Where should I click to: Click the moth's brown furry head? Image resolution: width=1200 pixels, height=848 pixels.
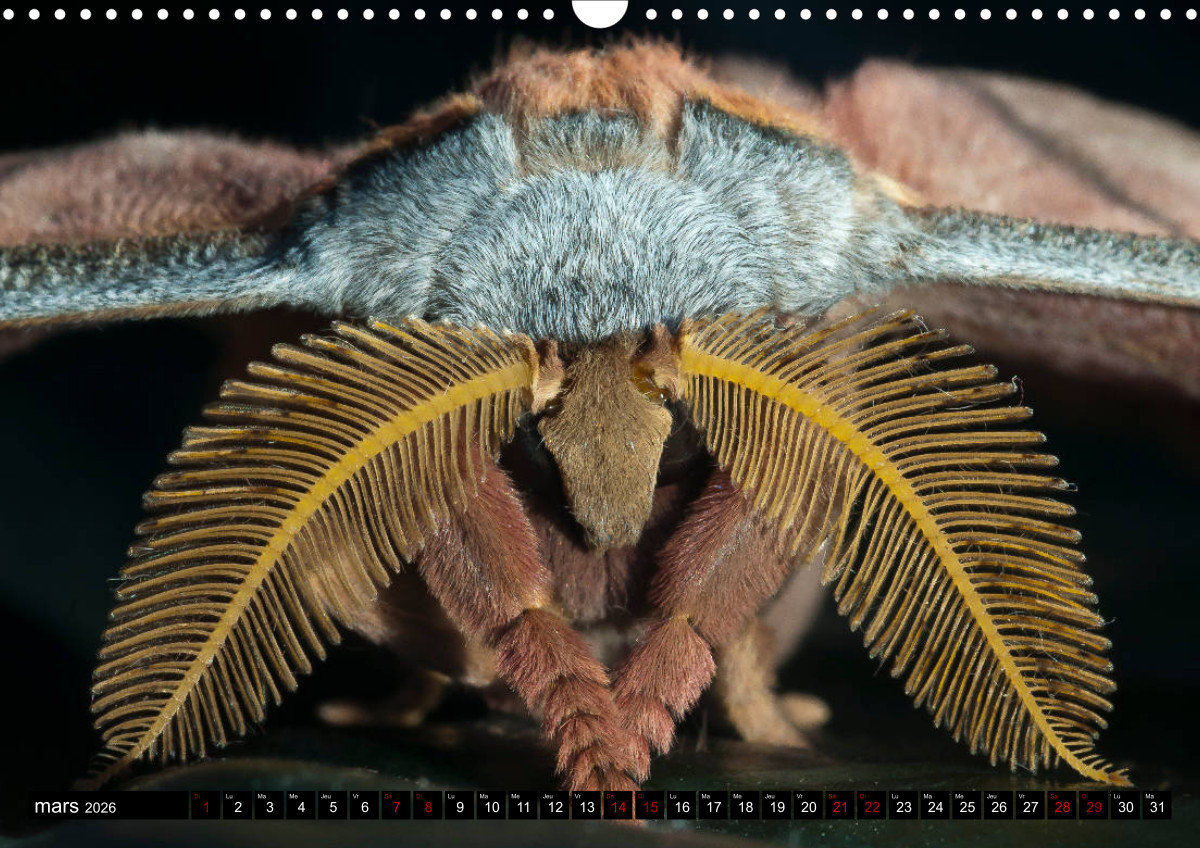click(x=605, y=440)
